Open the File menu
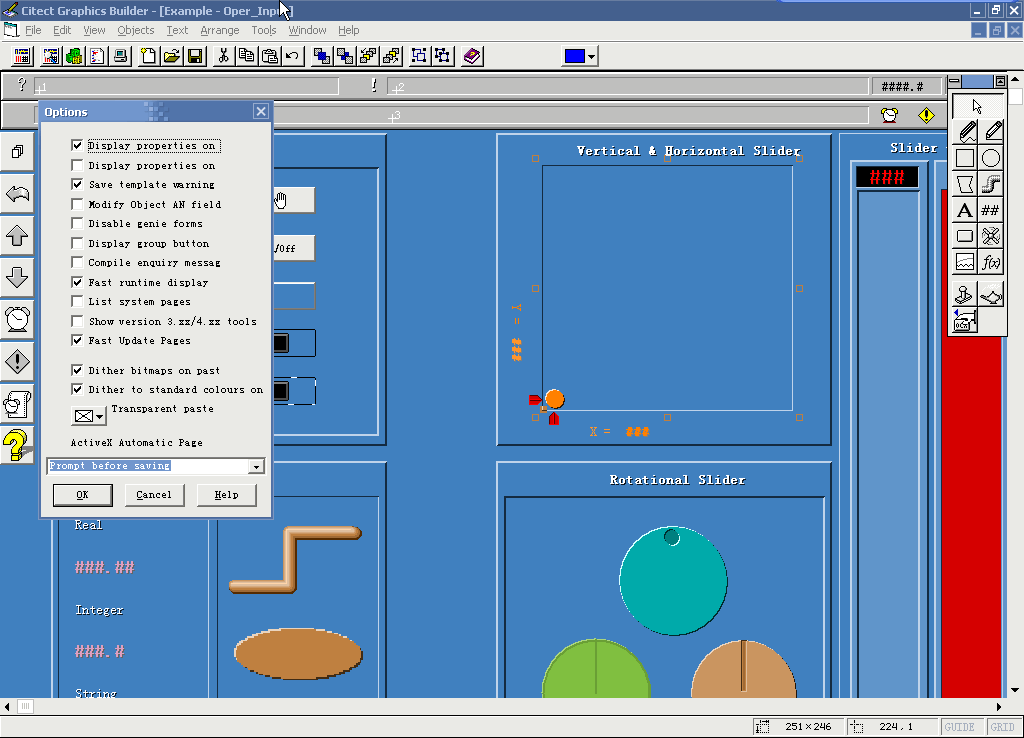 (33, 30)
